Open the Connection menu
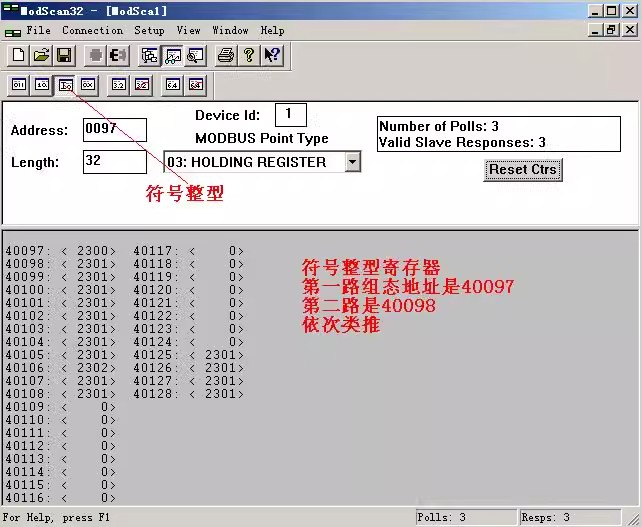This screenshot has height=527, width=642. click(93, 30)
